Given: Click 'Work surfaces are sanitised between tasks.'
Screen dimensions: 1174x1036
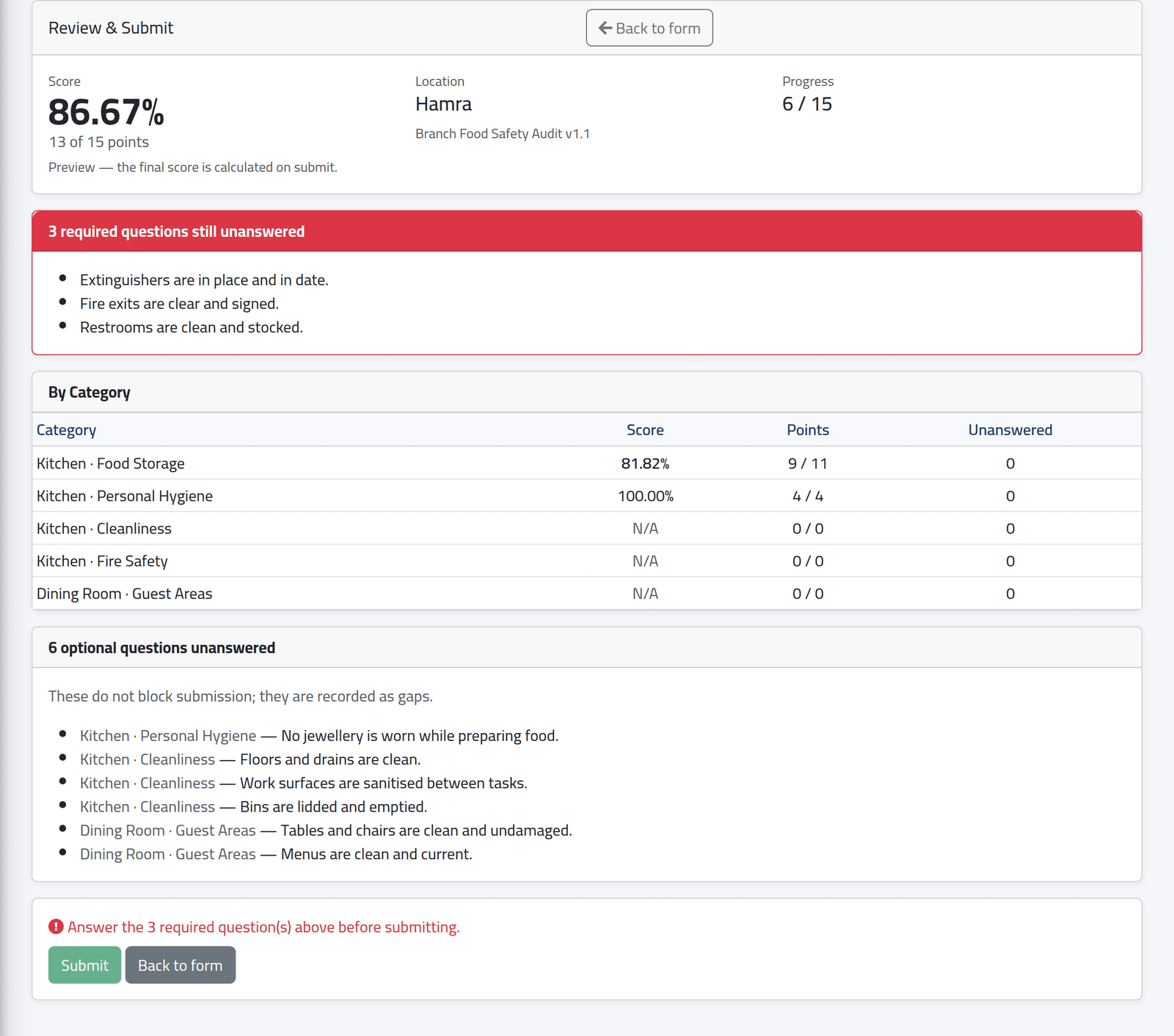Looking at the screenshot, I should (384, 783).
